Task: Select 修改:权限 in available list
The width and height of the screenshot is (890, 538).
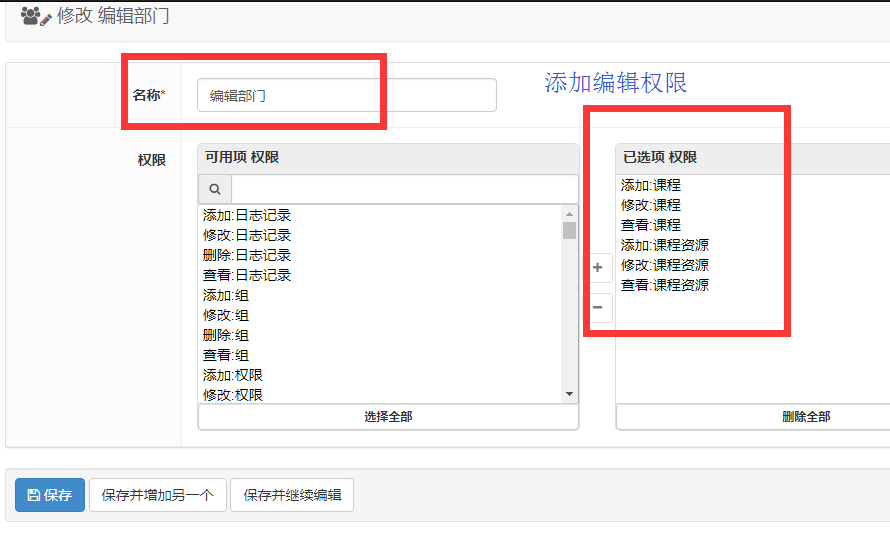Action: [x=233, y=394]
